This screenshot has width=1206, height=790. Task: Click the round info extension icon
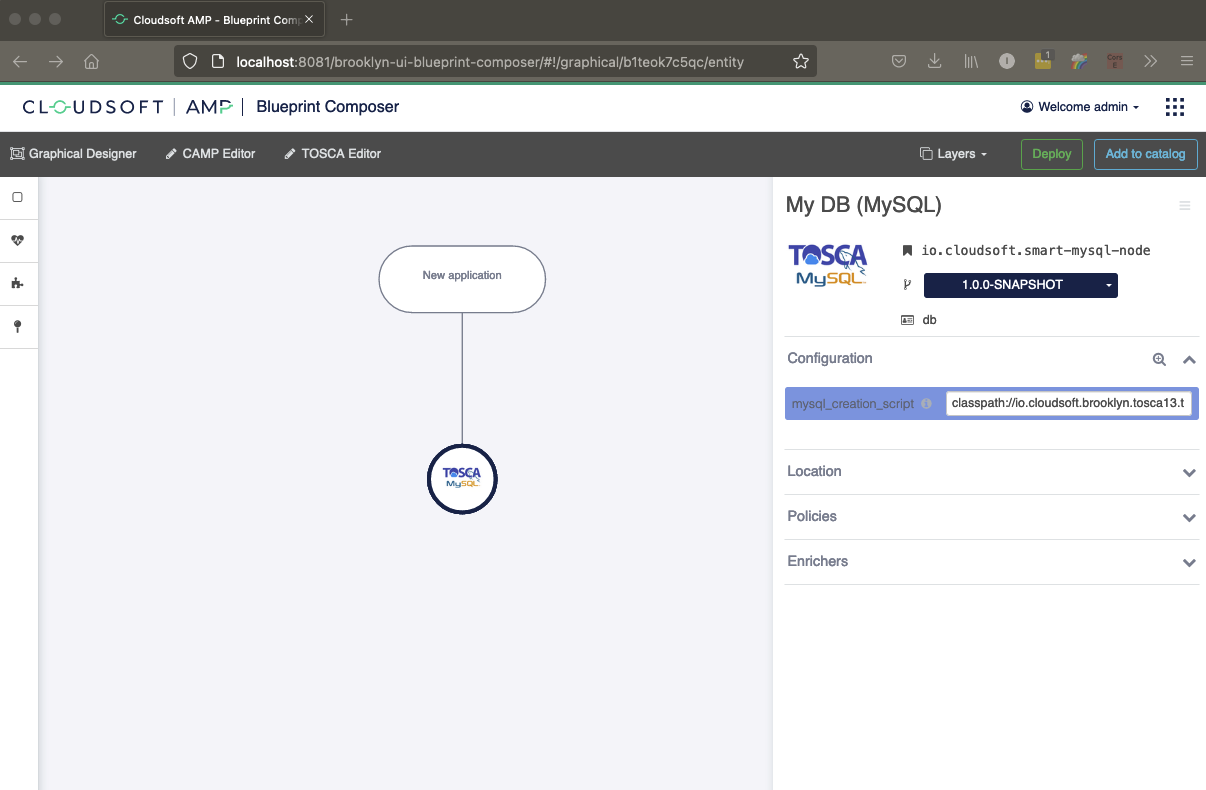pyautogui.click(x=1007, y=62)
